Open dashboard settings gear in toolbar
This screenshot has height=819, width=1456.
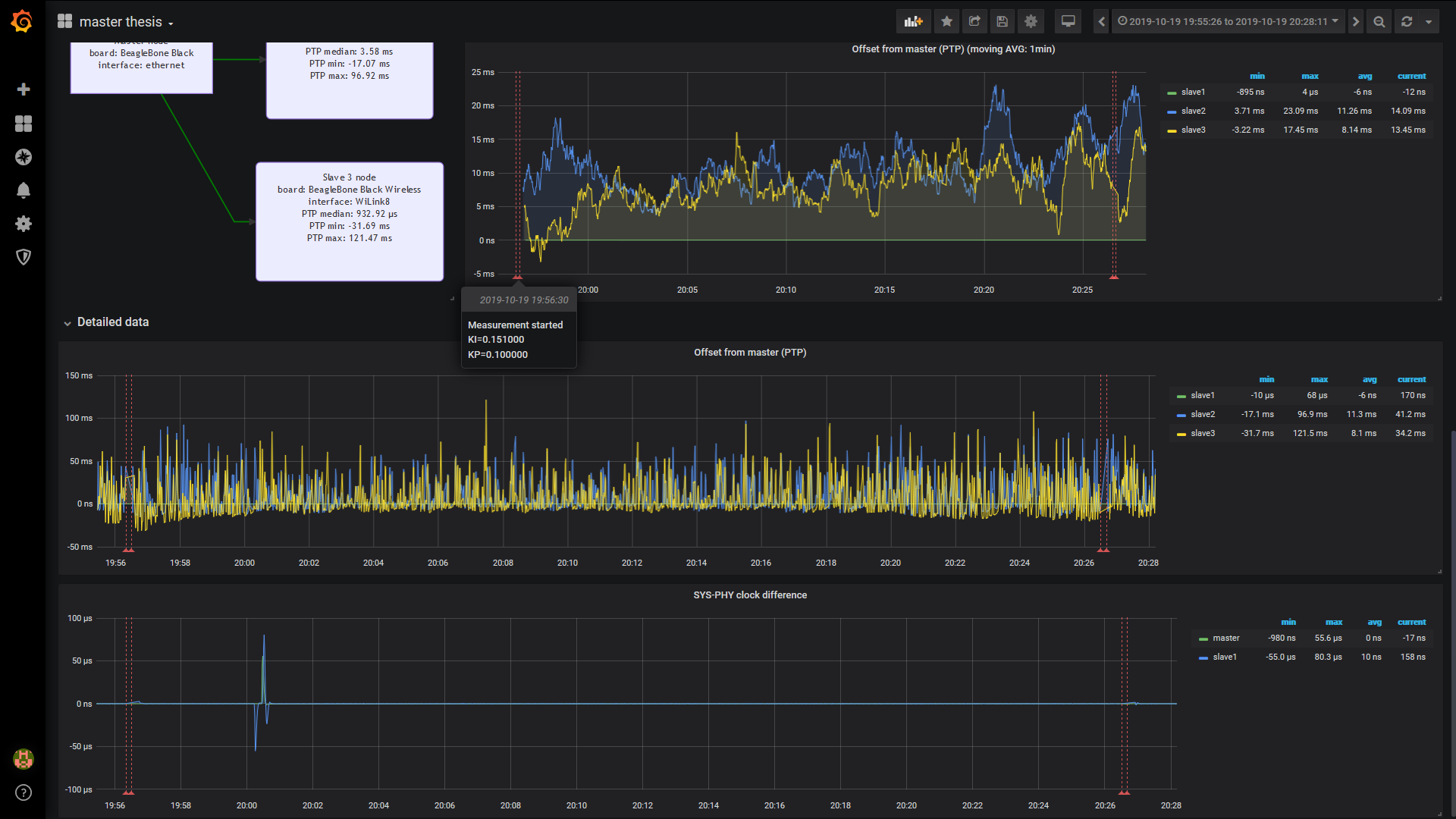1031,21
